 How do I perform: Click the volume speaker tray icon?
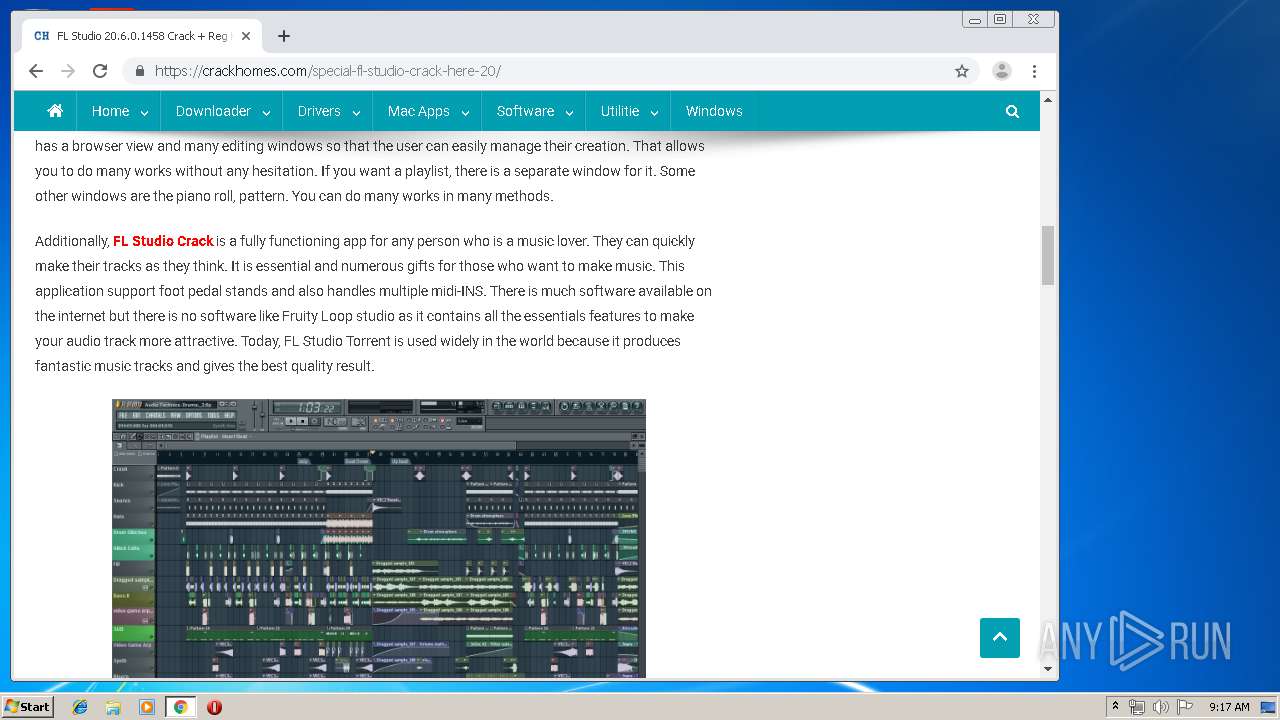coord(1161,707)
